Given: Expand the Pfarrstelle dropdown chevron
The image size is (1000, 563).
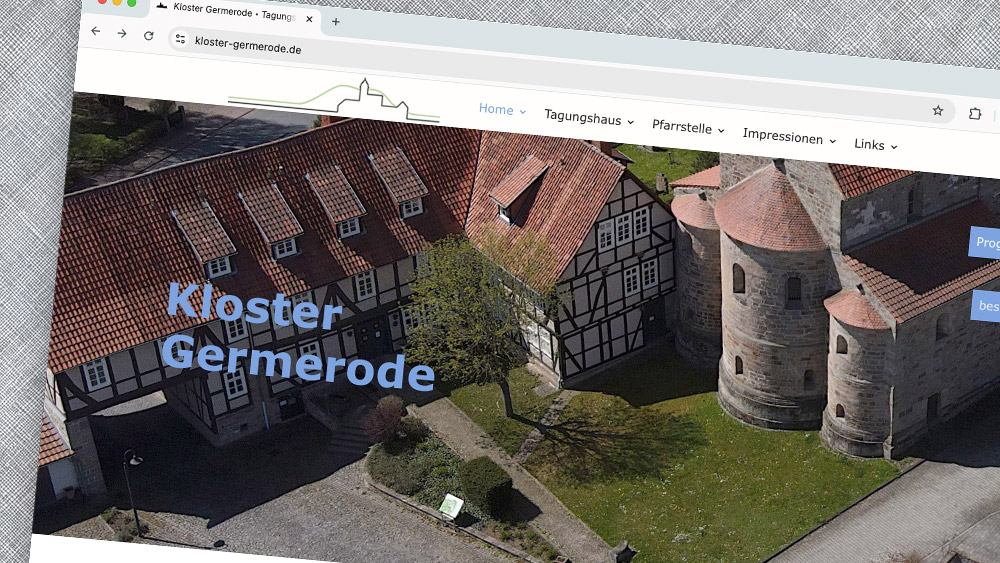Looking at the screenshot, I should tap(721, 131).
